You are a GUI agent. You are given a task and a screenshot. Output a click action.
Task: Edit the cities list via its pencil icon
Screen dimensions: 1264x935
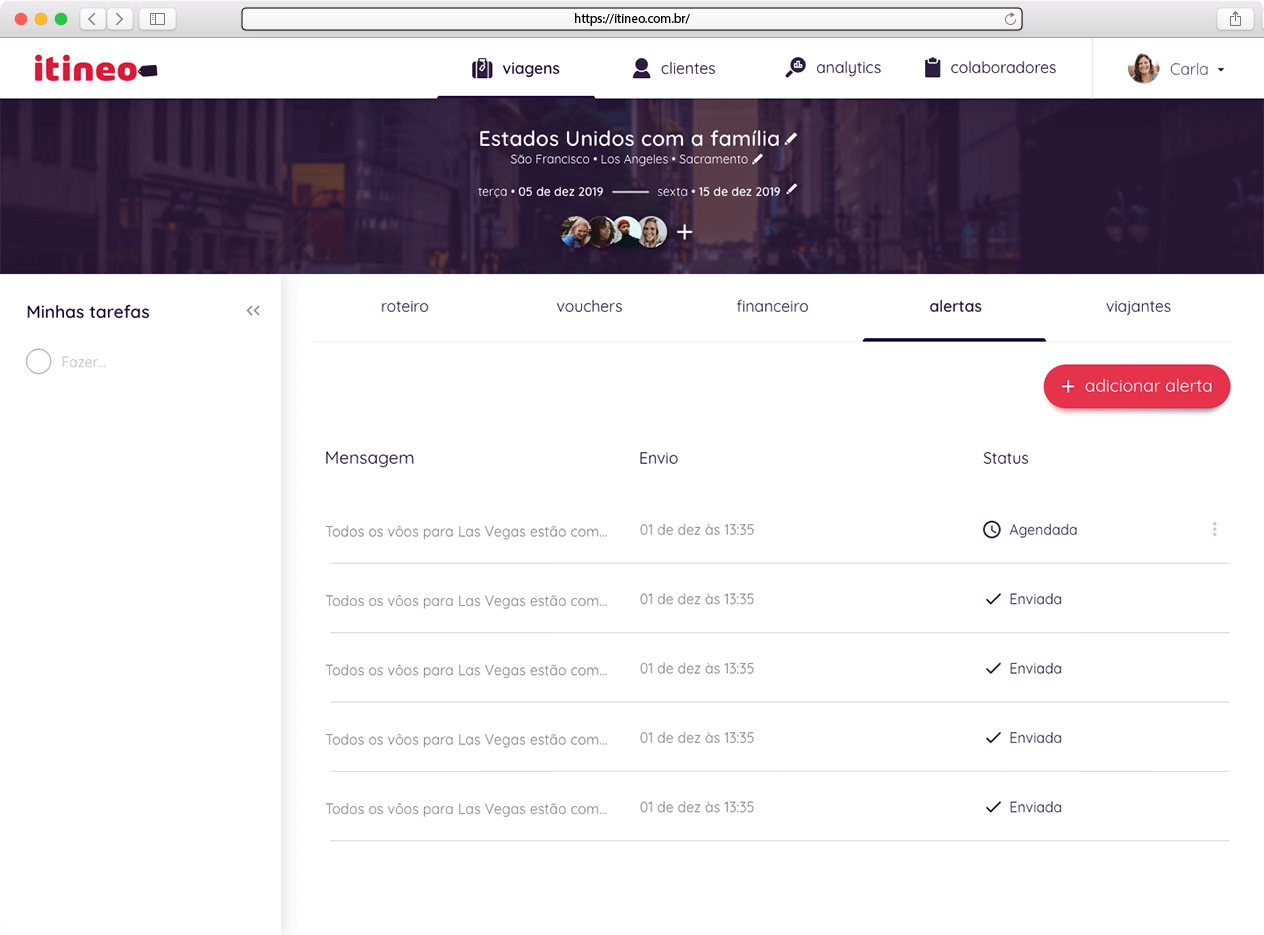pyautogui.click(x=758, y=159)
